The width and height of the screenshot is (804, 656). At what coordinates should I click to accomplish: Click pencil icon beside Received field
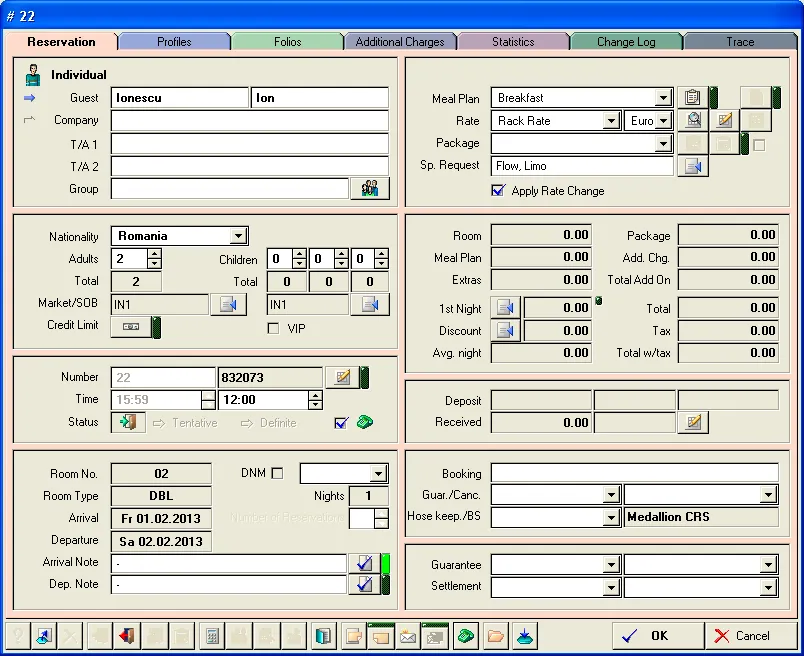click(693, 423)
